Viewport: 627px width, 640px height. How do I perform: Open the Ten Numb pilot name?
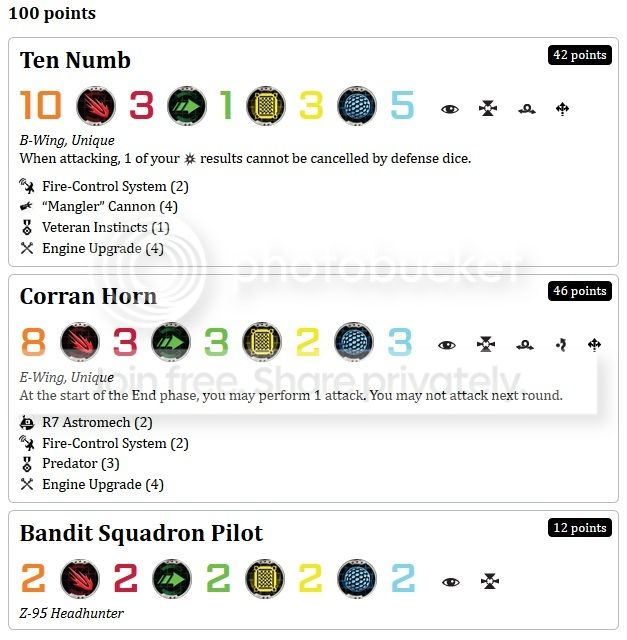76,60
